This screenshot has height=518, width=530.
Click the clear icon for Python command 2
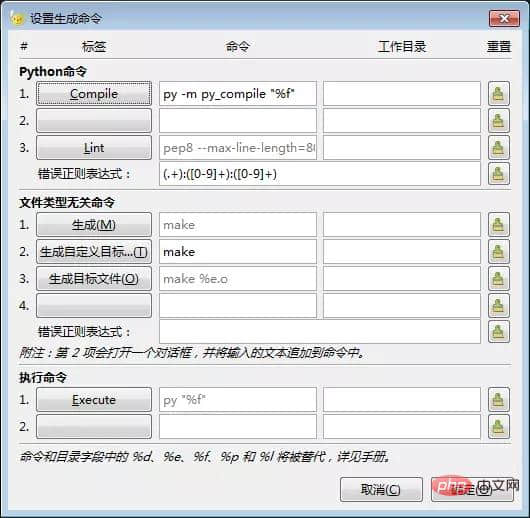(x=499, y=121)
